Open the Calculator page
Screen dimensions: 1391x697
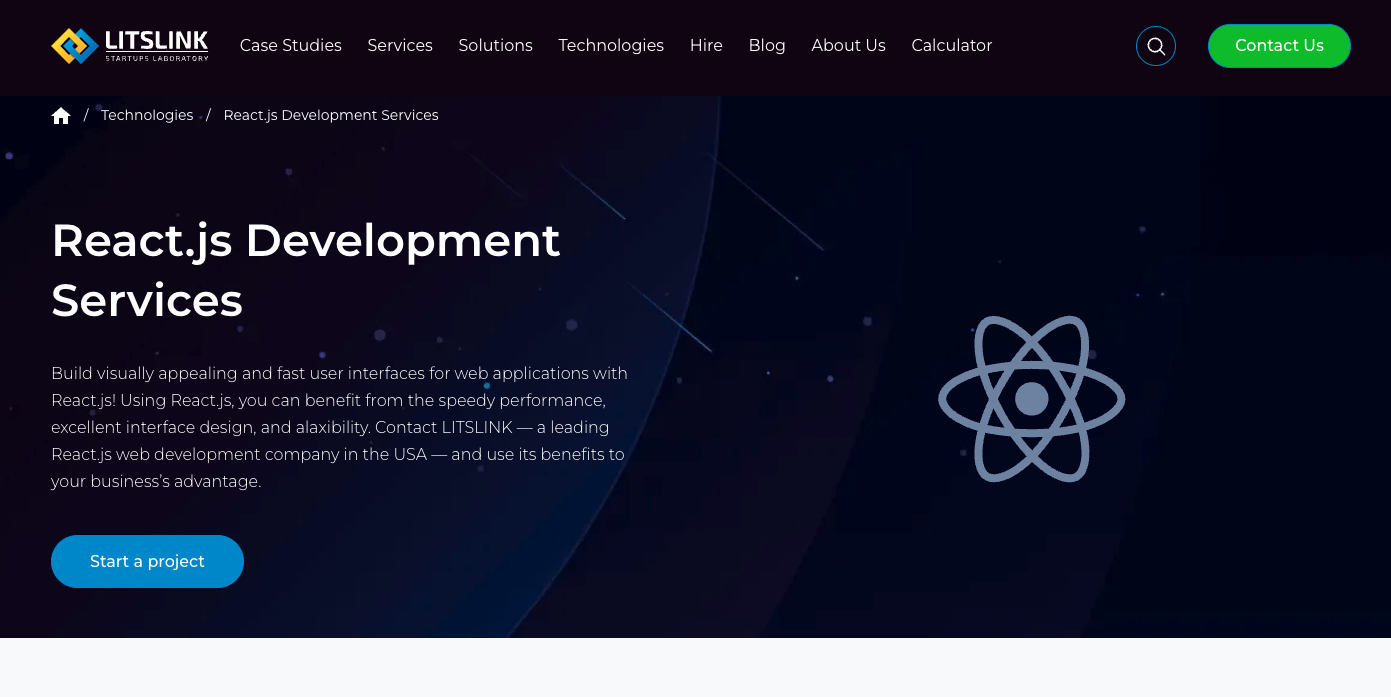click(x=952, y=45)
